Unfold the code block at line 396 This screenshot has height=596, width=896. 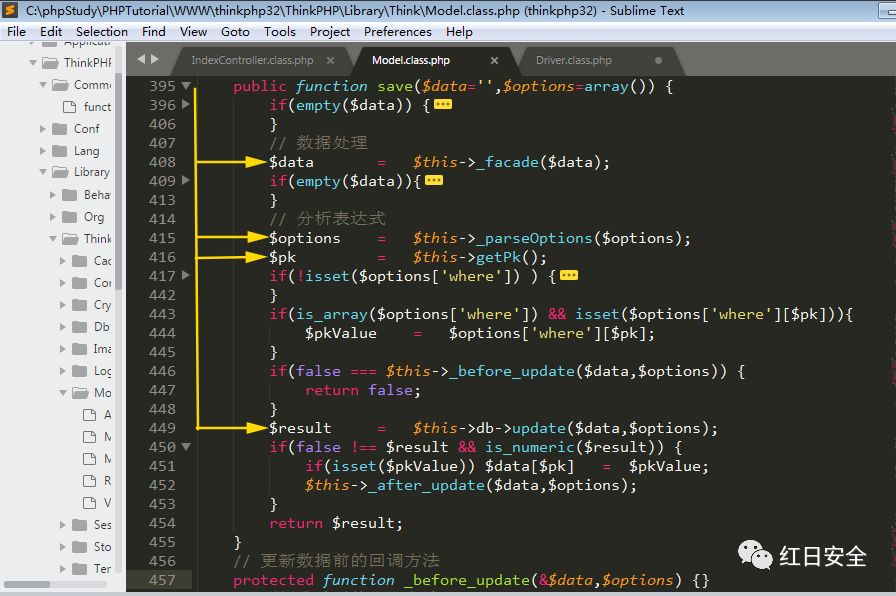coord(185,104)
